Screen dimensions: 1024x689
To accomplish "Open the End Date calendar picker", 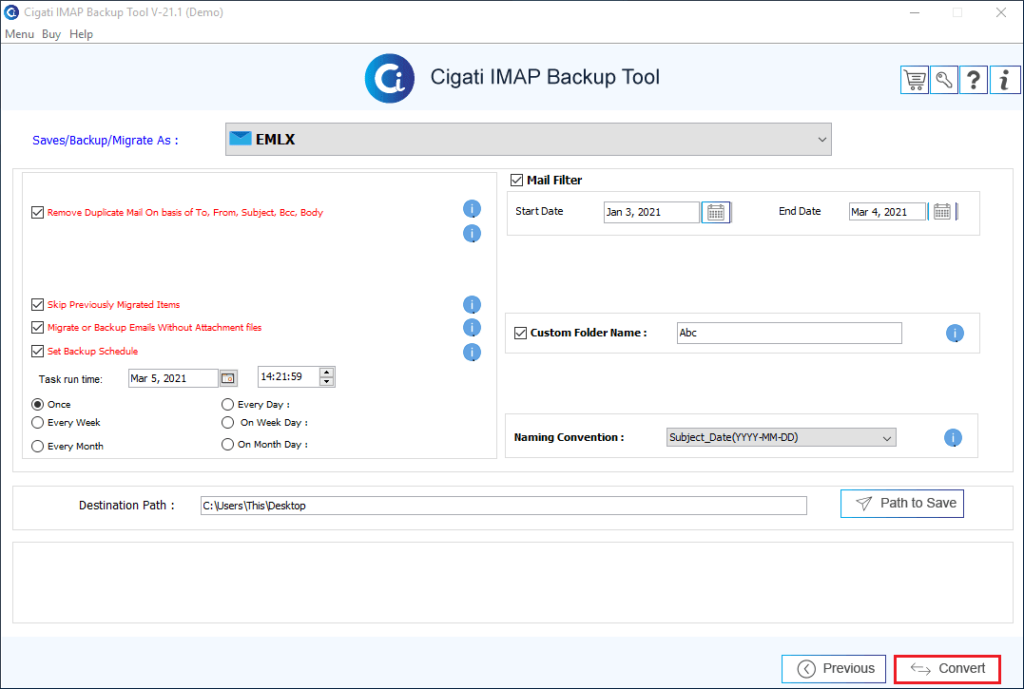I will tap(942, 212).
